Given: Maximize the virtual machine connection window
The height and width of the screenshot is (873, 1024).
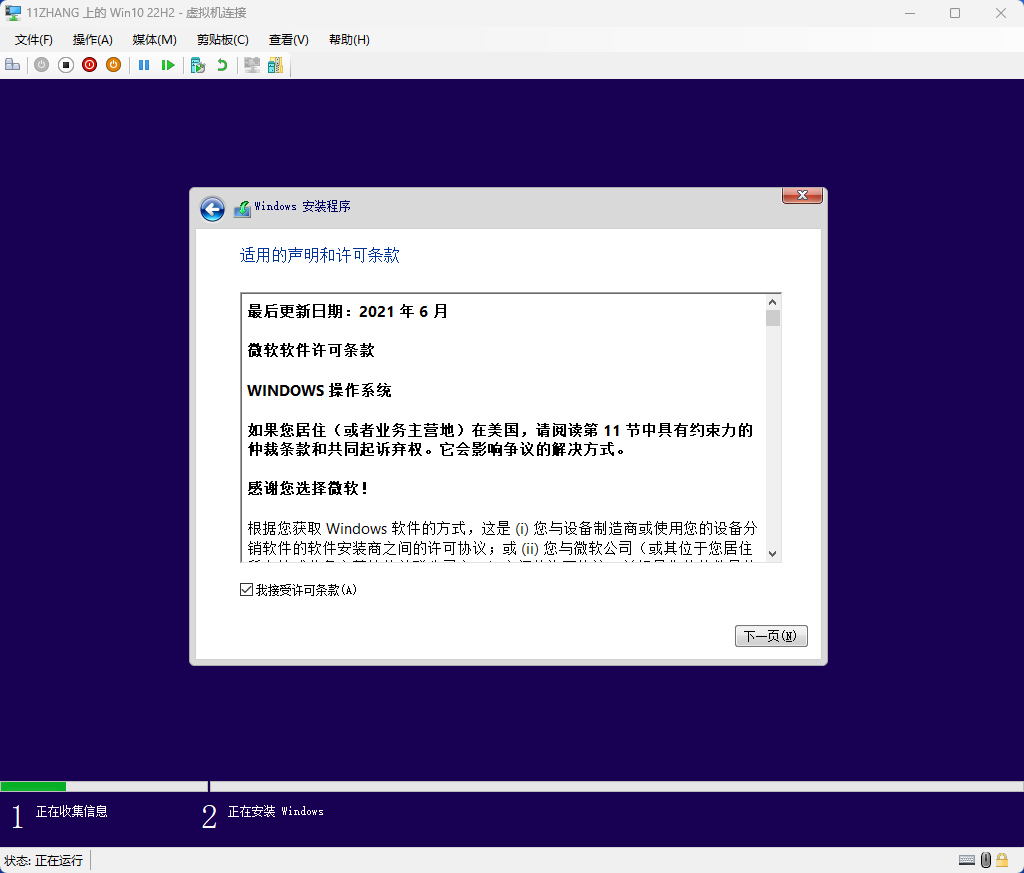Looking at the screenshot, I should click(x=955, y=13).
